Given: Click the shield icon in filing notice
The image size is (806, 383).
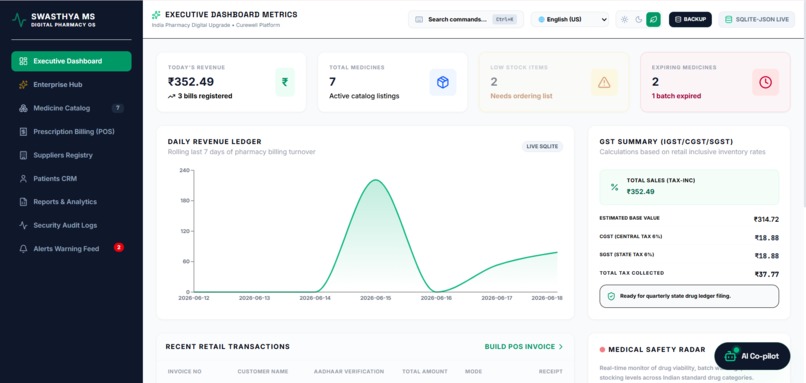Looking at the screenshot, I should tap(611, 296).
